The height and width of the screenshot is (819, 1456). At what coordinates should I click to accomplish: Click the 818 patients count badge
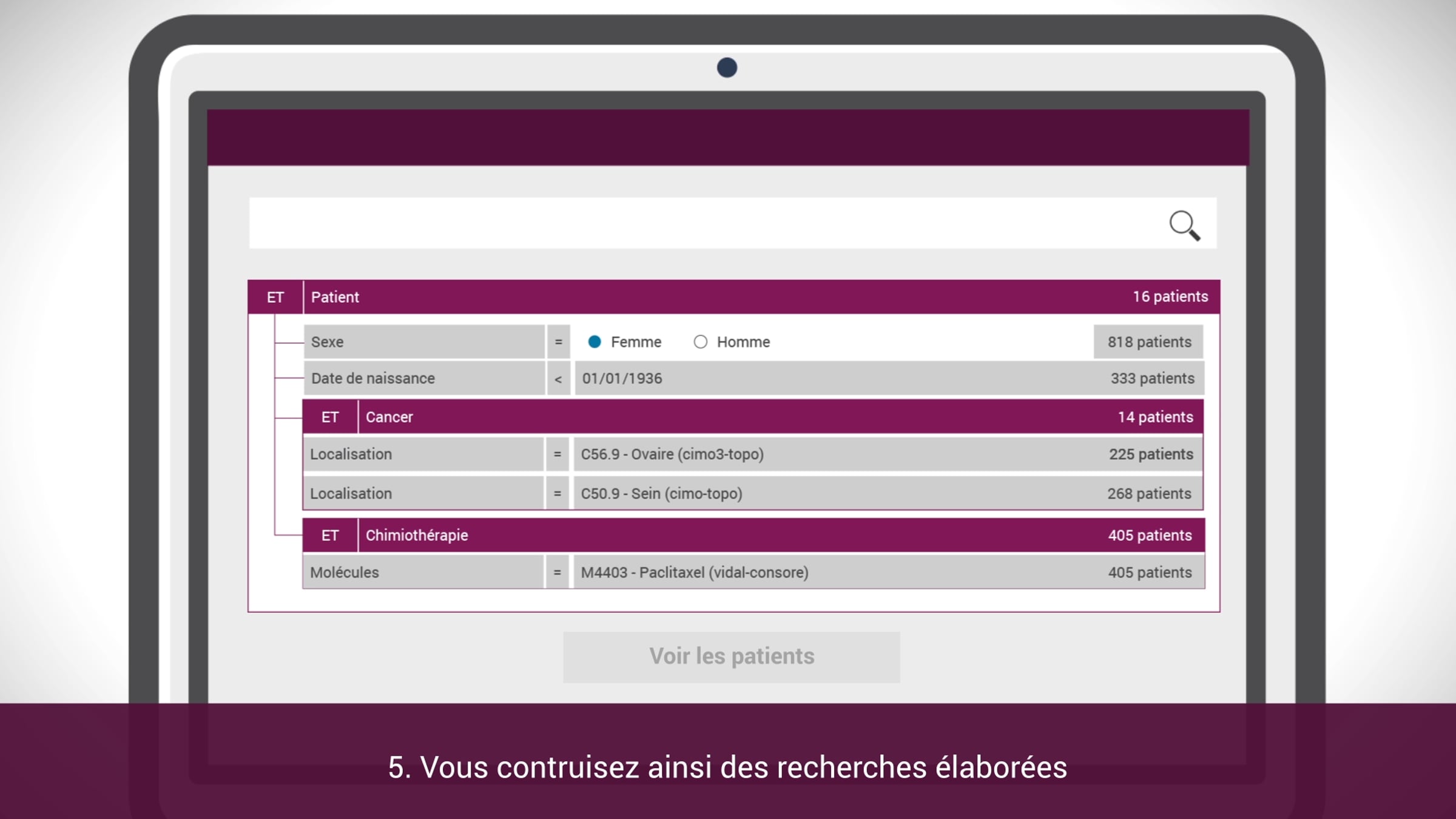click(x=1148, y=342)
